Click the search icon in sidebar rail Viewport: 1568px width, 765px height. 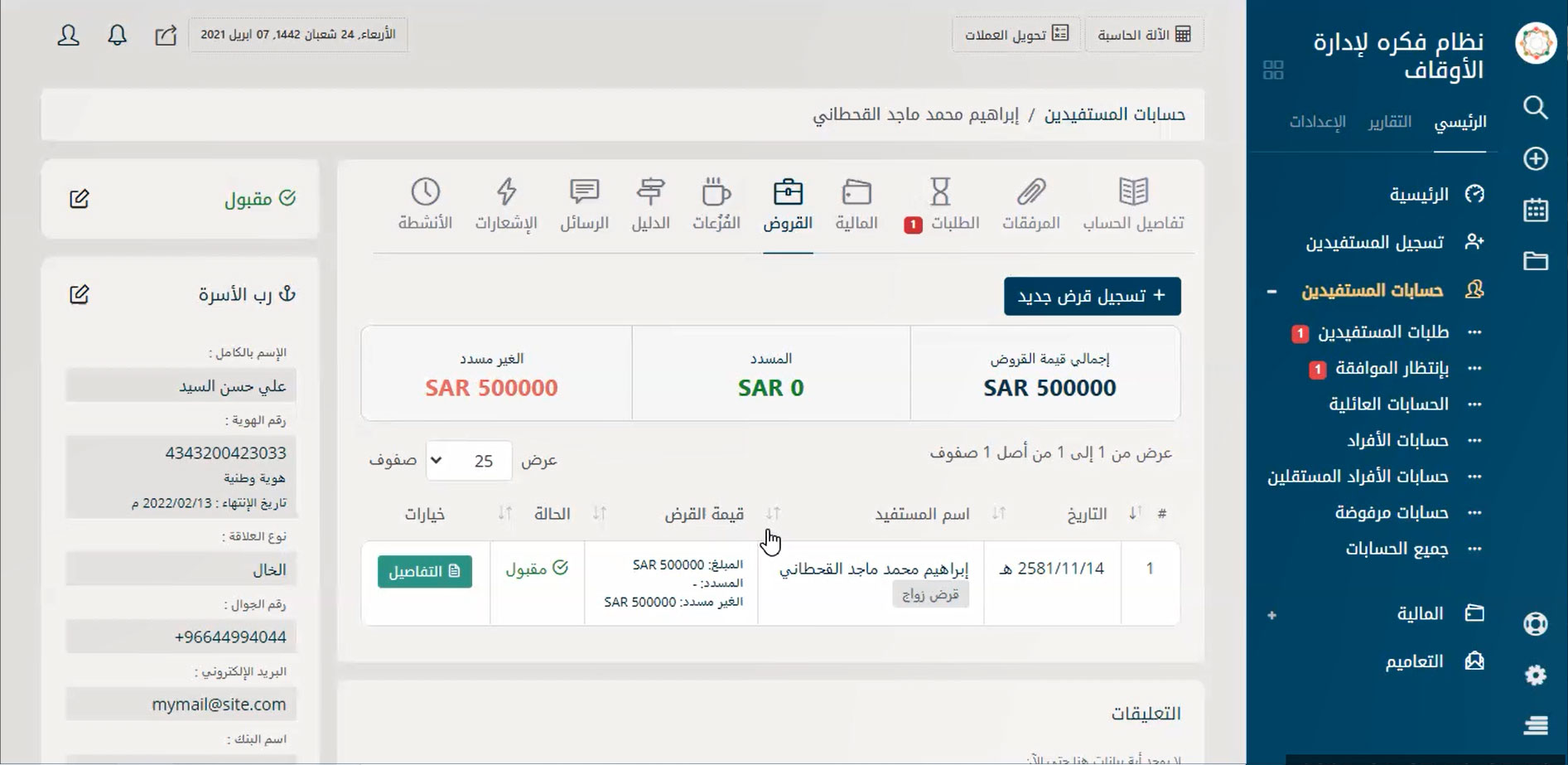click(x=1535, y=107)
